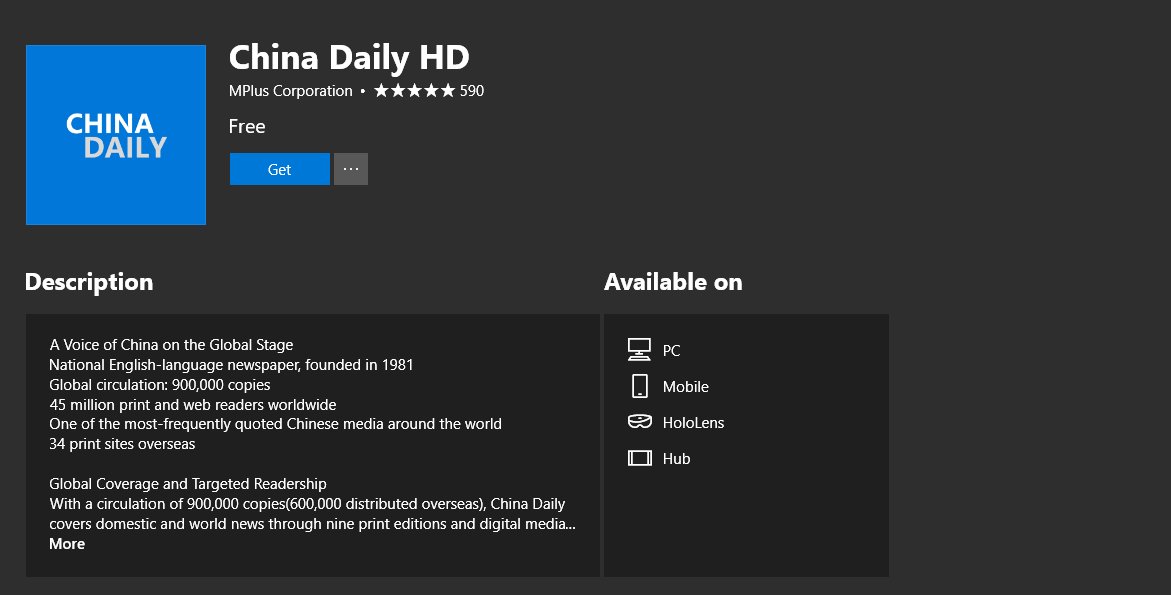Click the Hub screen icon
This screenshot has width=1171, height=595.
tap(640, 458)
